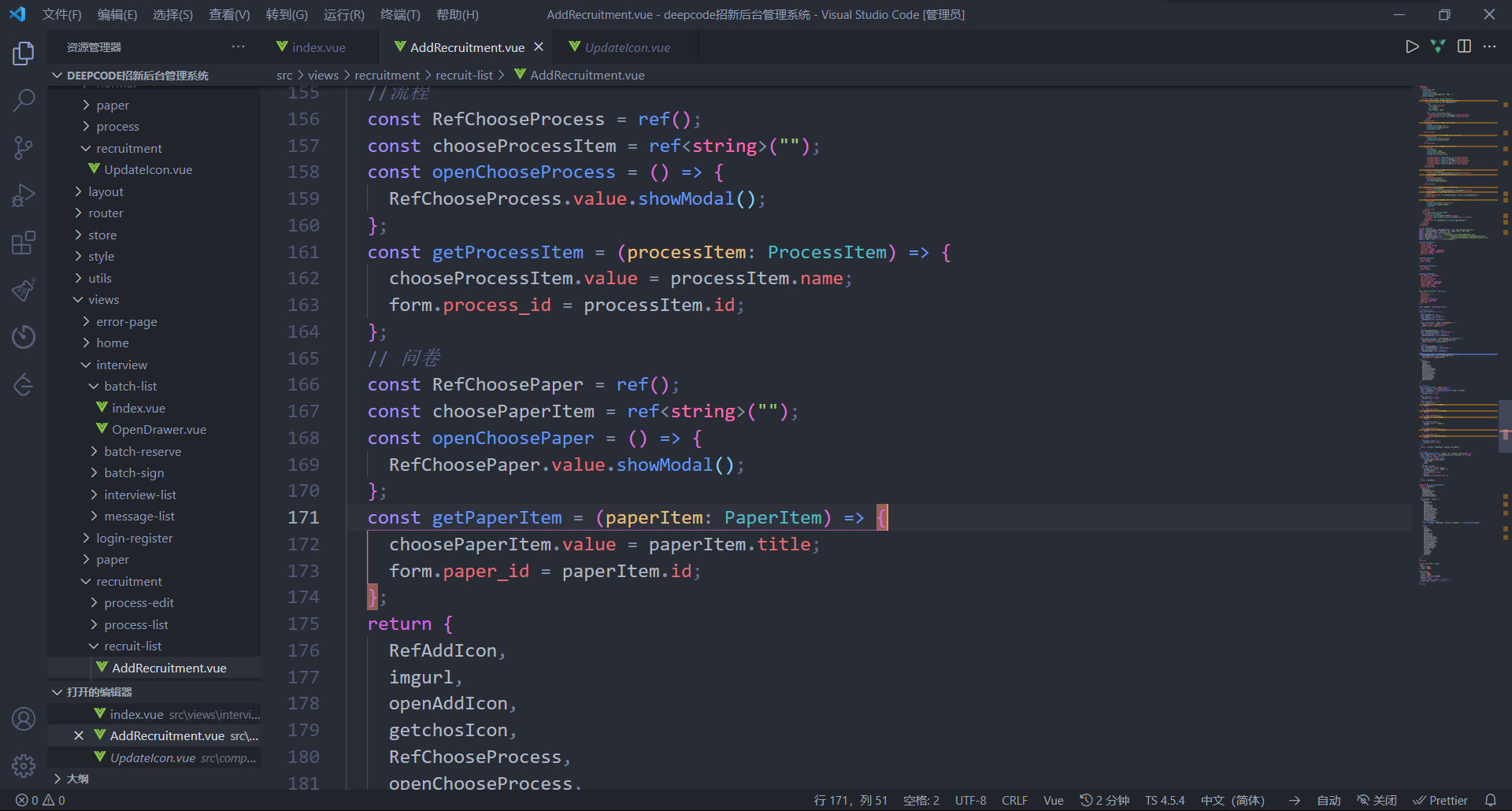Click the 自动 status bar item
The height and width of the screenshot is (811, 1512).
(1329, 800)
